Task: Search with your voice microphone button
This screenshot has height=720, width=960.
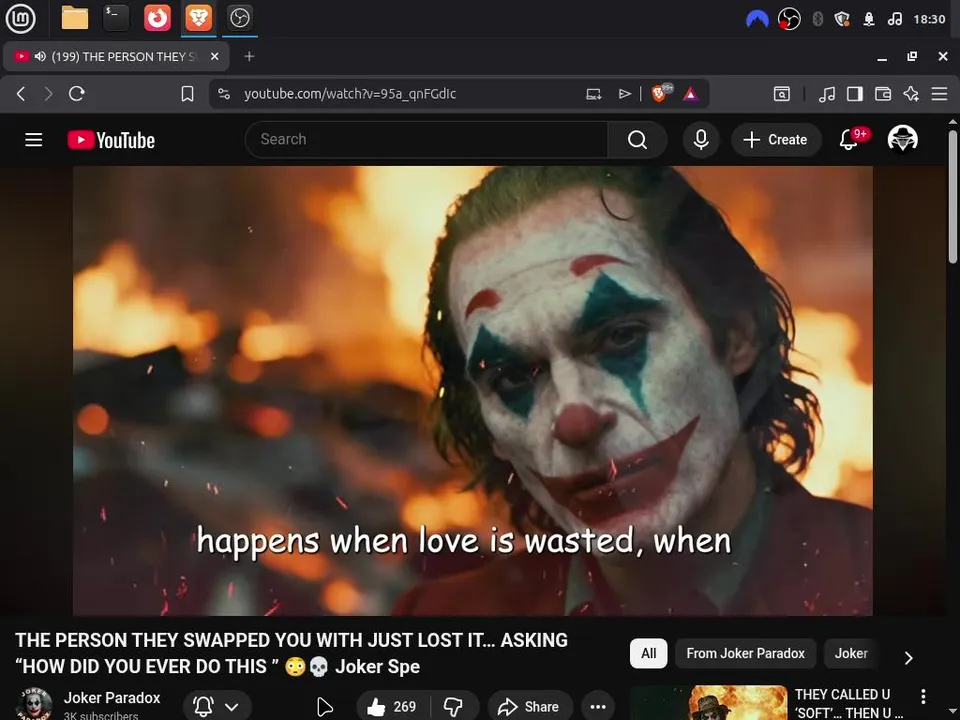Action: tap(701, 140)
